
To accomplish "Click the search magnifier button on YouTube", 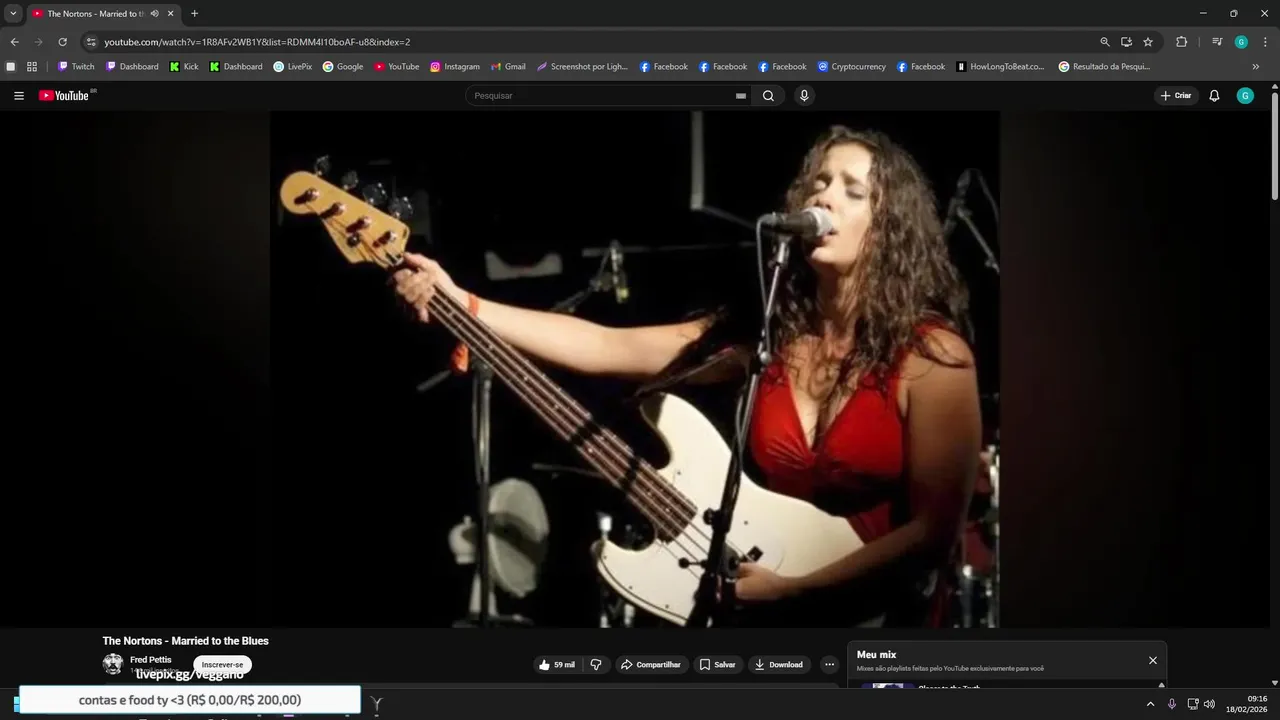I will click(x=768, y=96).
